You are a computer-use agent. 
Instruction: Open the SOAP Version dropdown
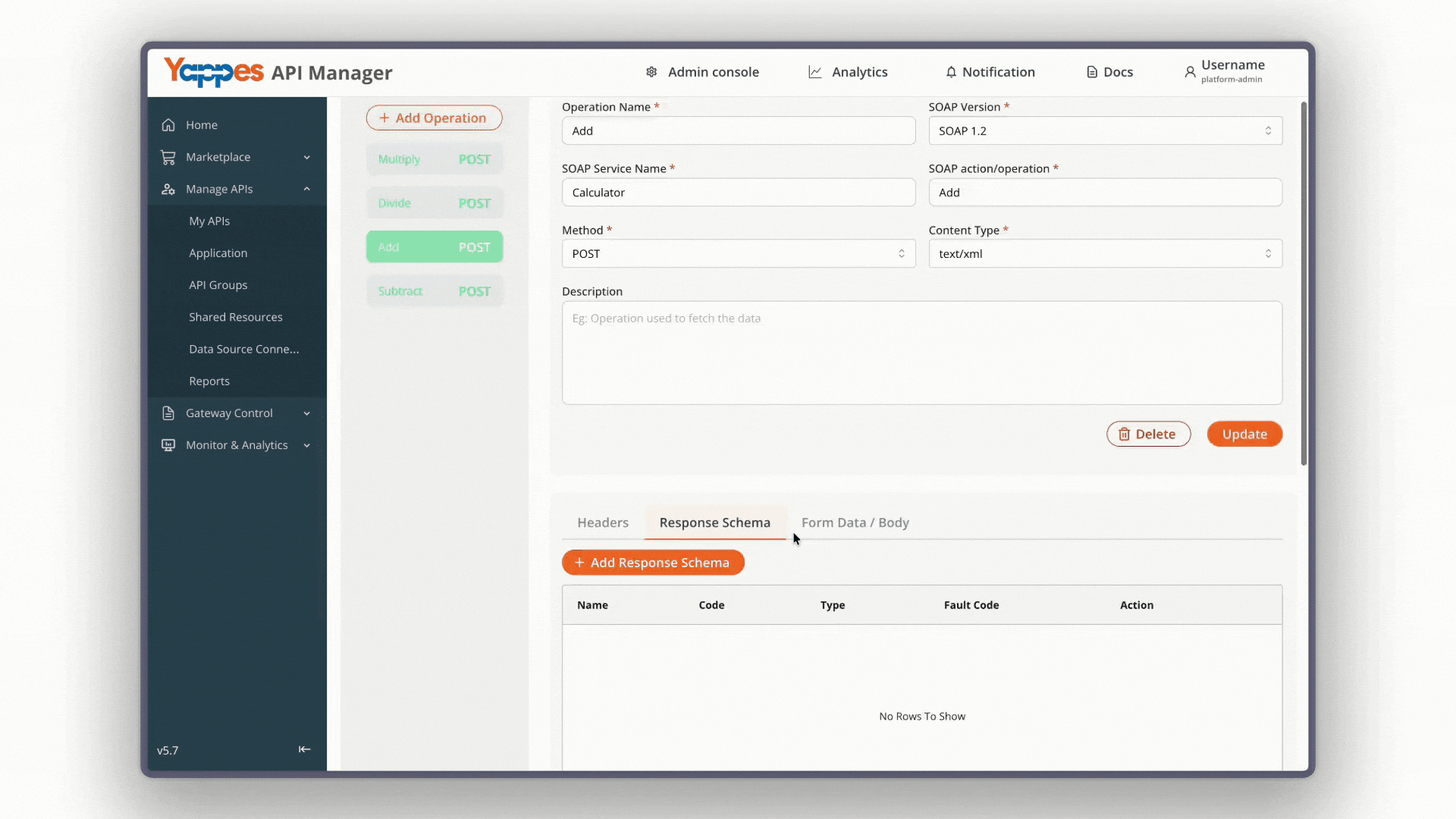coord(1105,130)
